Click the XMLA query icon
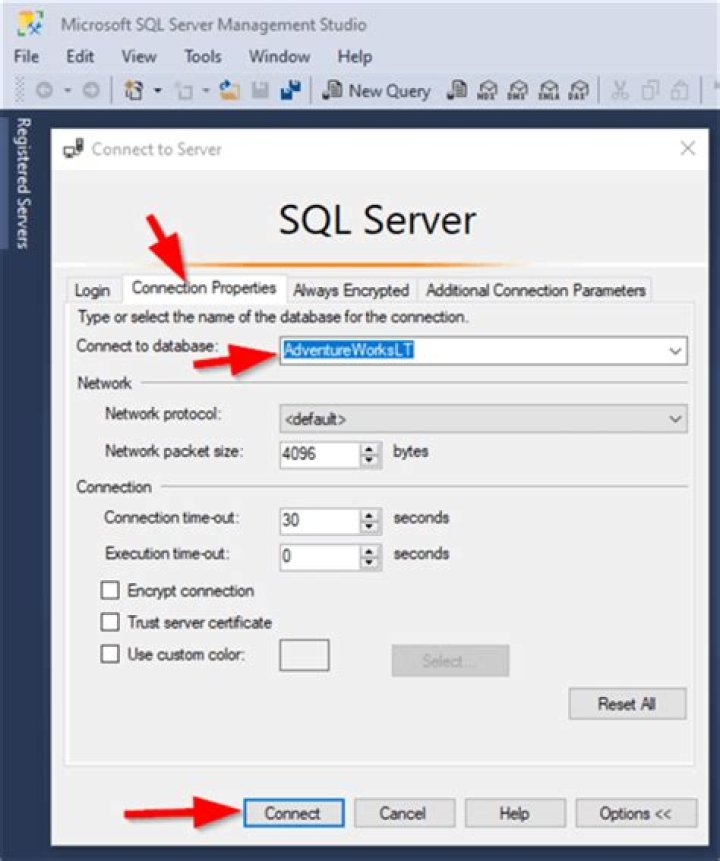 tap(548, 90)
